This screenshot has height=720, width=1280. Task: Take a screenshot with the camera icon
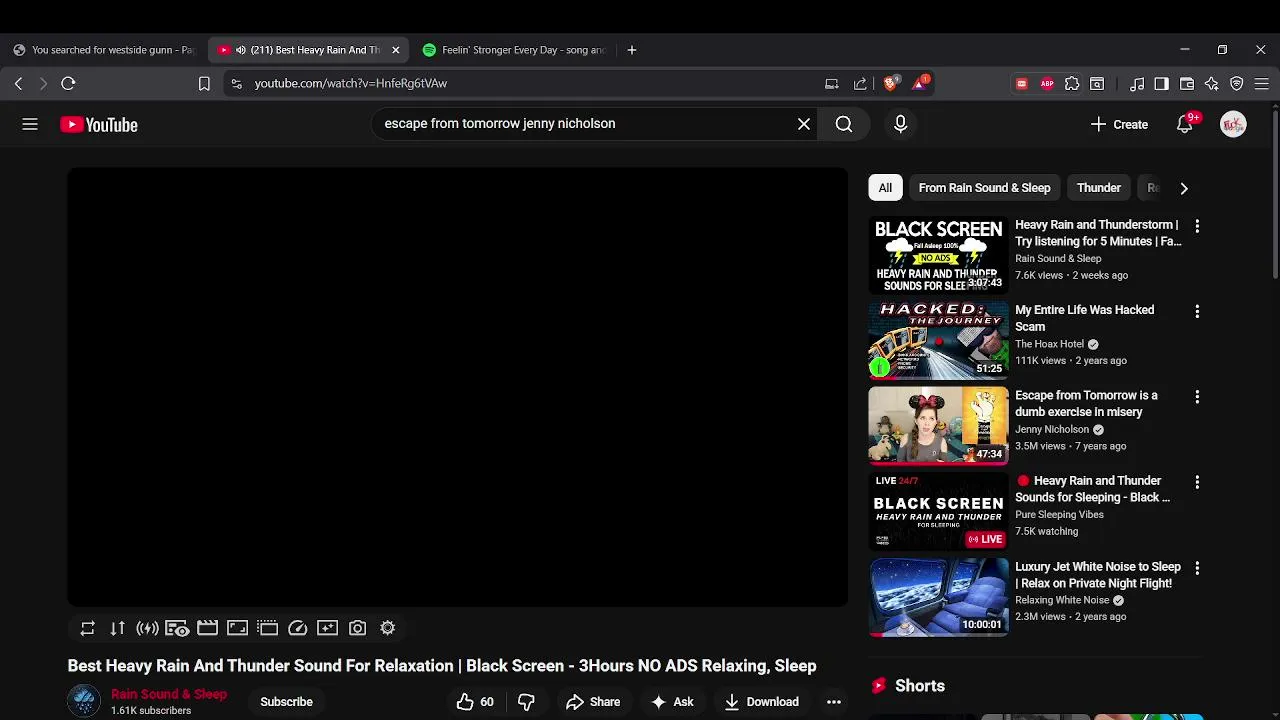pyautogui.click(x=357, y=628)
